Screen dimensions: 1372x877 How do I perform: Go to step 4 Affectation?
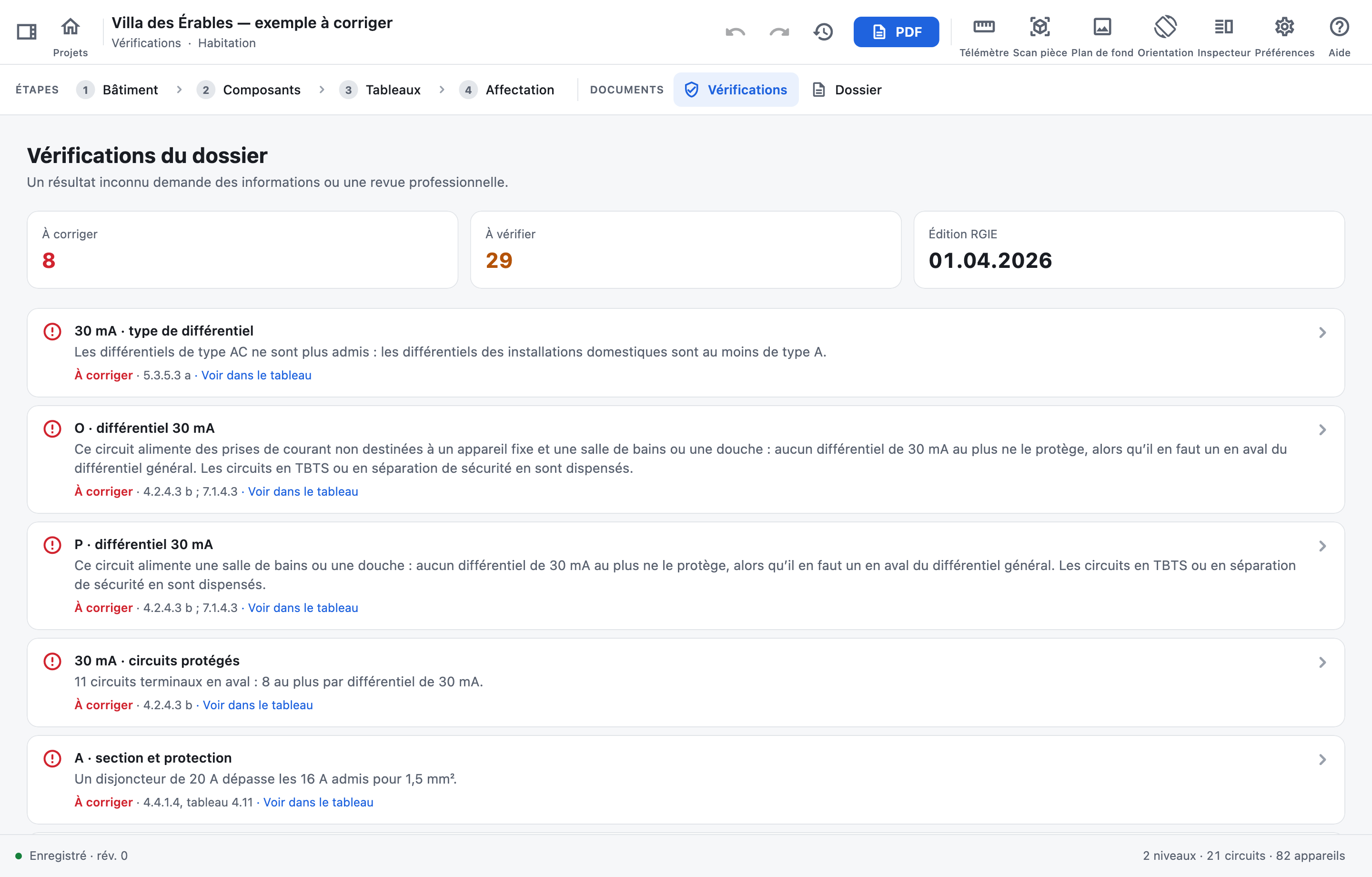[x=506, y=90]
